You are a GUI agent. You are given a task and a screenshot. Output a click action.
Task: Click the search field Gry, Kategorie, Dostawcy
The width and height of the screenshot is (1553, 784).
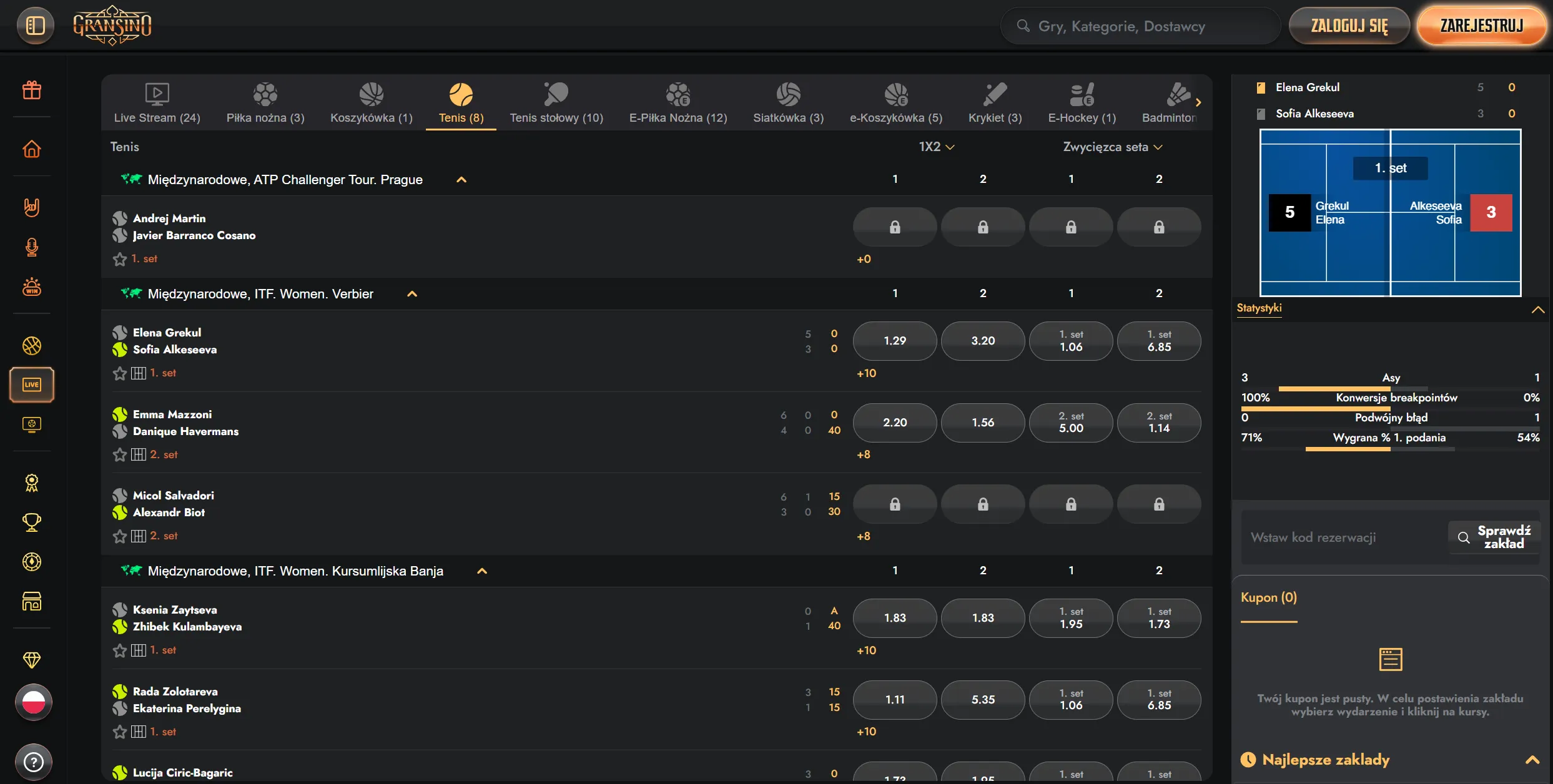tap(1140, 26)
